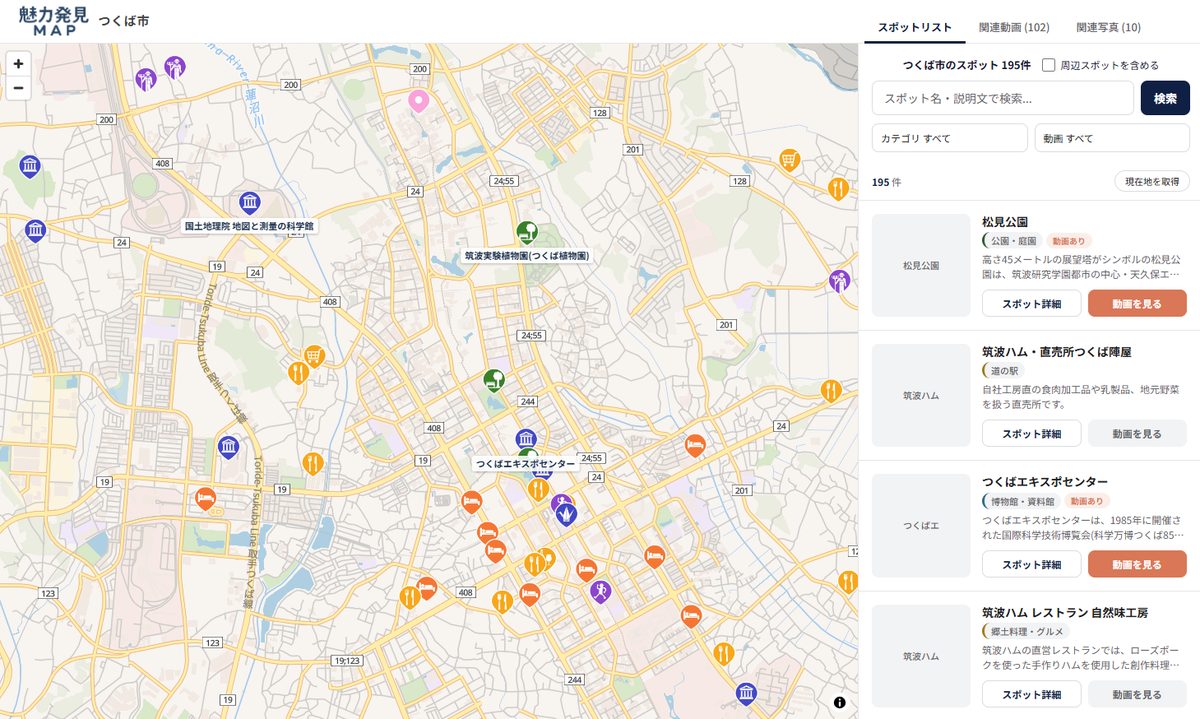Click the hotel marker northeast of Expo Center

point(696,445)
